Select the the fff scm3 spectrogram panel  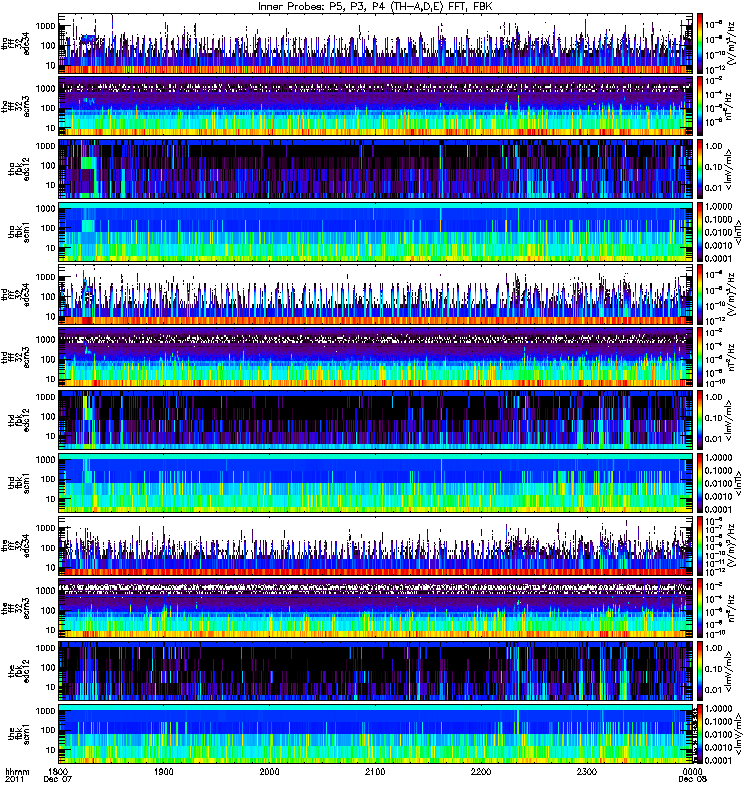[375, 608]
